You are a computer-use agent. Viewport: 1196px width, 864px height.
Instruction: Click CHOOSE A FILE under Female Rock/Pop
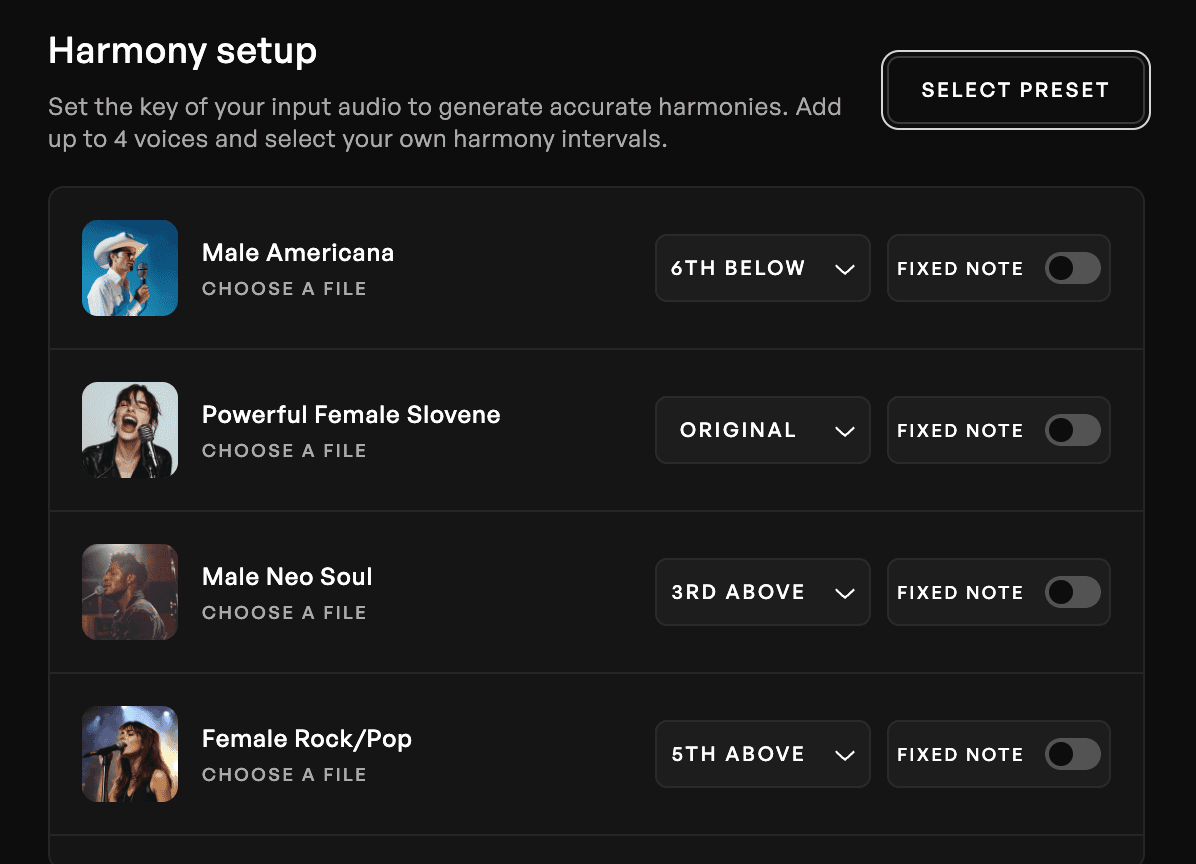point(284,775)
